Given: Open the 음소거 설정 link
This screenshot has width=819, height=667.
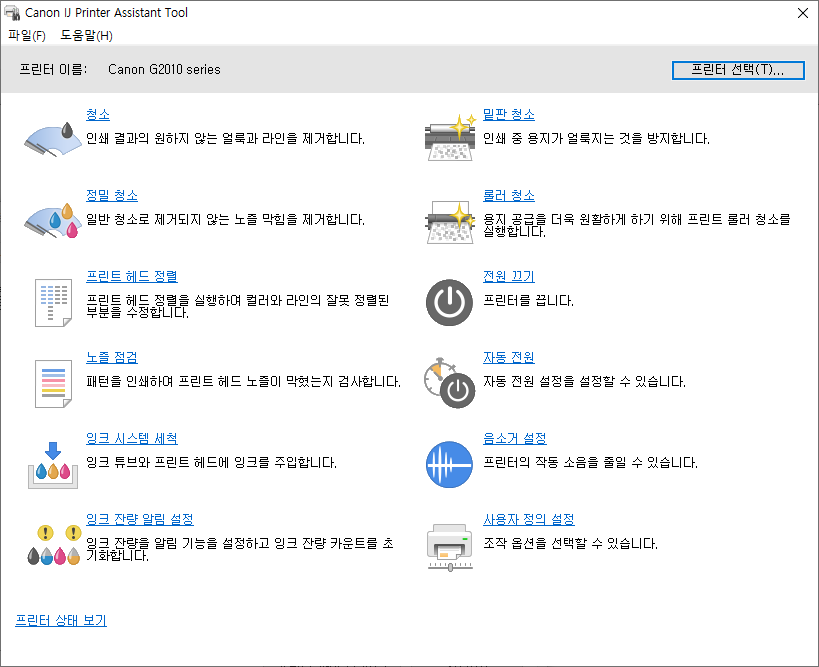Looking at the screenshot, I should tap(514, 438).
